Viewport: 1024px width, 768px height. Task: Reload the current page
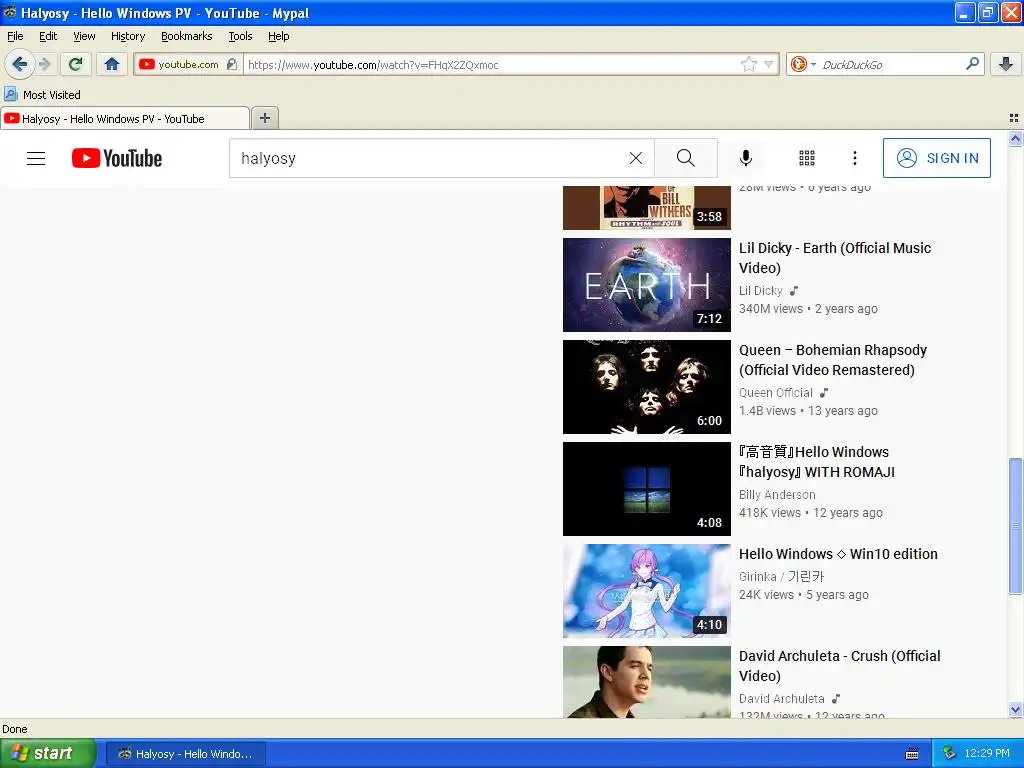pyautogui.click(x=76, y=64)
